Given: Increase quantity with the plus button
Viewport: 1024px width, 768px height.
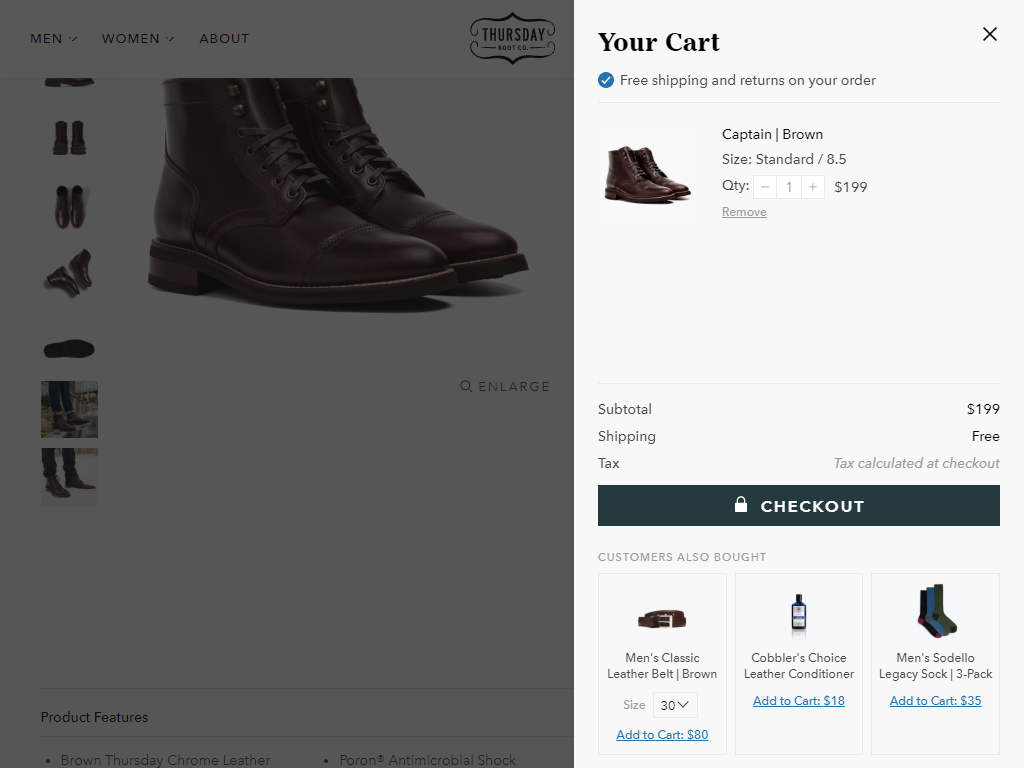Looking at the screenshot, I should pyautogui.click(x=812, y=187).
